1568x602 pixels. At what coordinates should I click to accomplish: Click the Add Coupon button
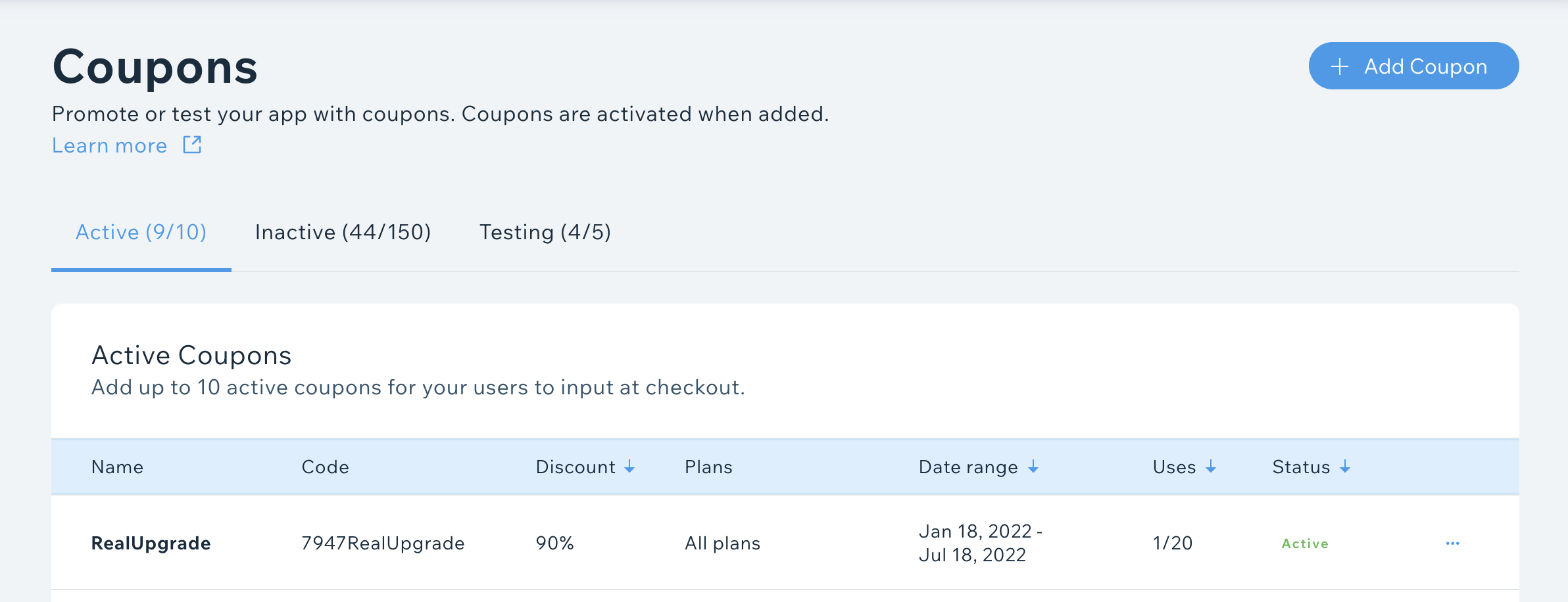click(x=1413, y=66)
